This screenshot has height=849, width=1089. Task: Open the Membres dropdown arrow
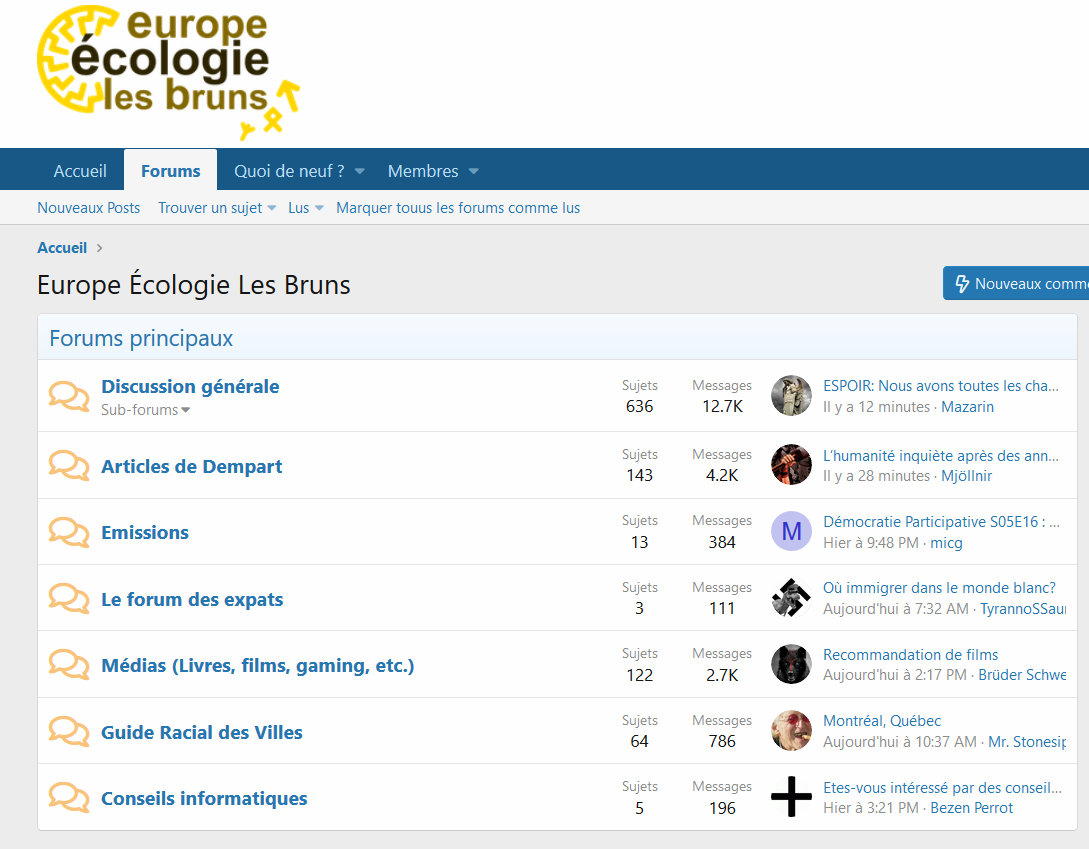[474, 172]
